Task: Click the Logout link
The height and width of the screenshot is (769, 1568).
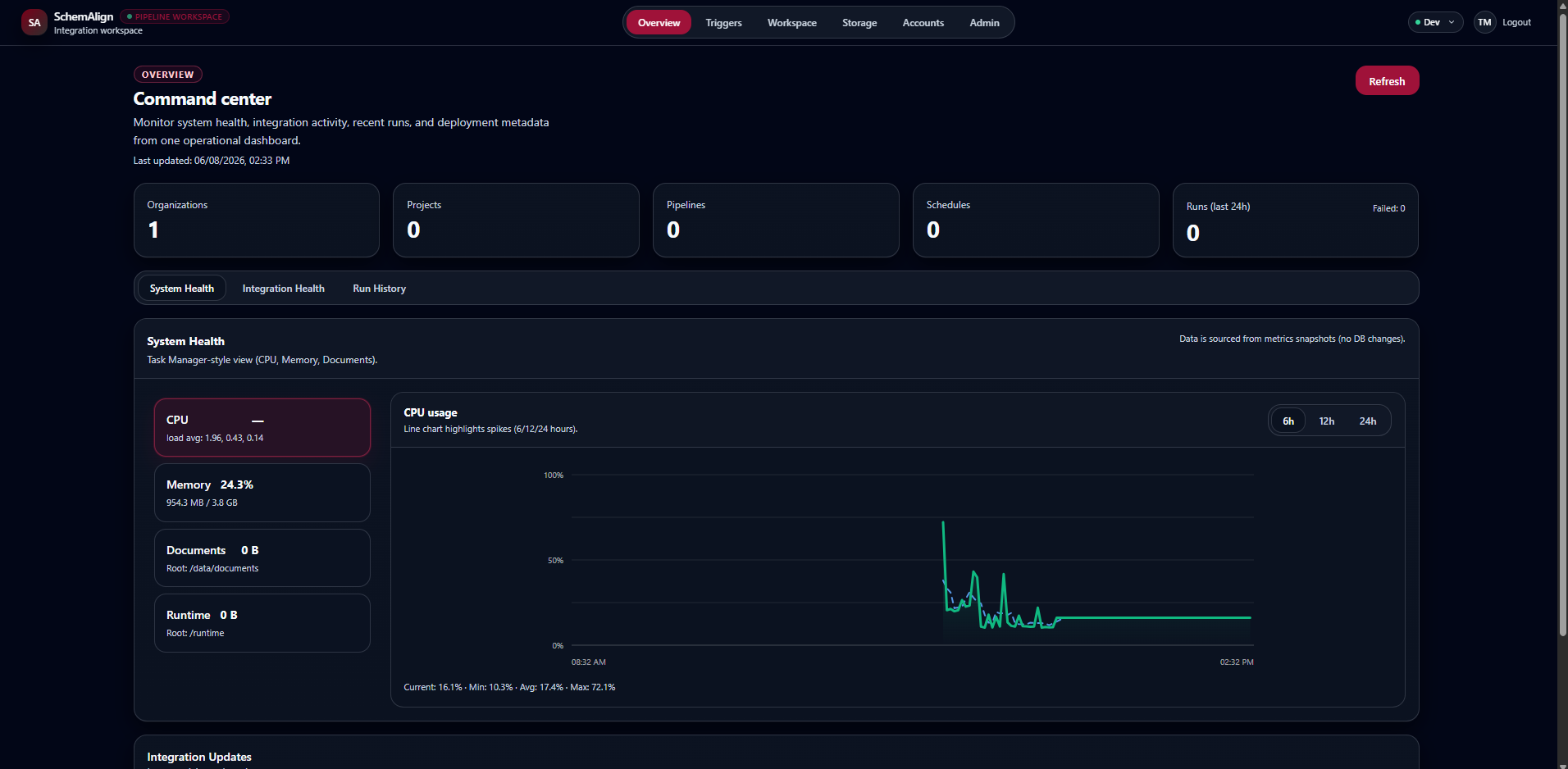Action: [1516, 22]
